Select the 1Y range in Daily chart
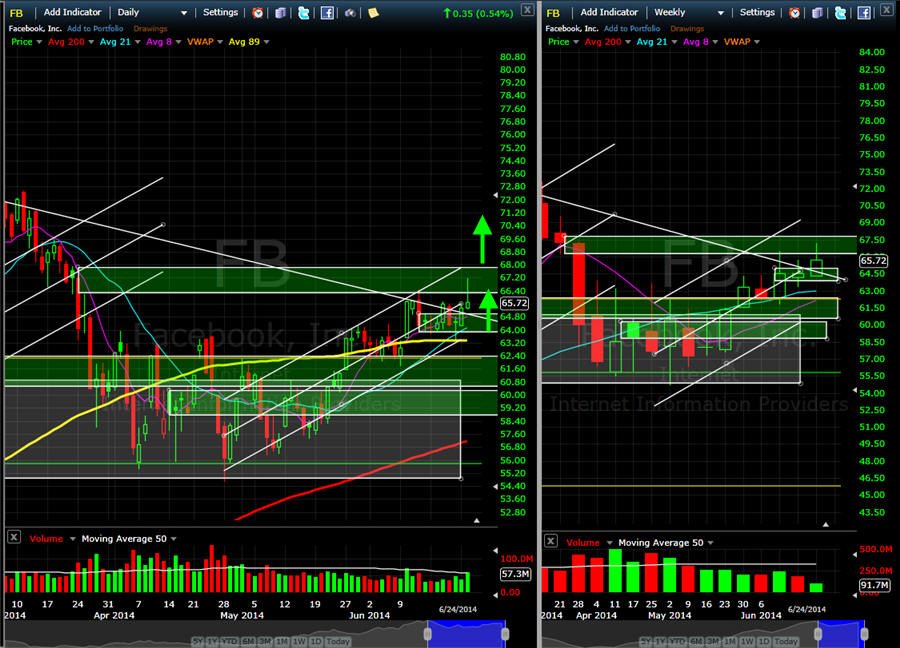This screenshot has width=900, height=648. (x=214, y=641)
